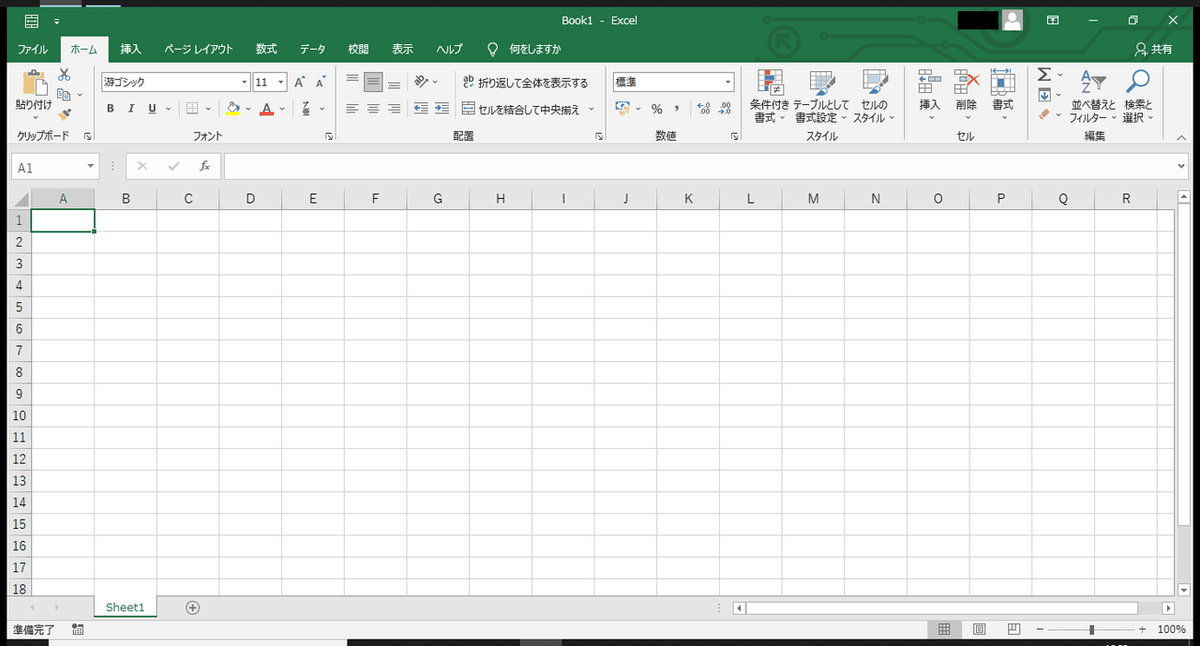Toggle align text right
The image size is (1200, 646).
[394, 109]
